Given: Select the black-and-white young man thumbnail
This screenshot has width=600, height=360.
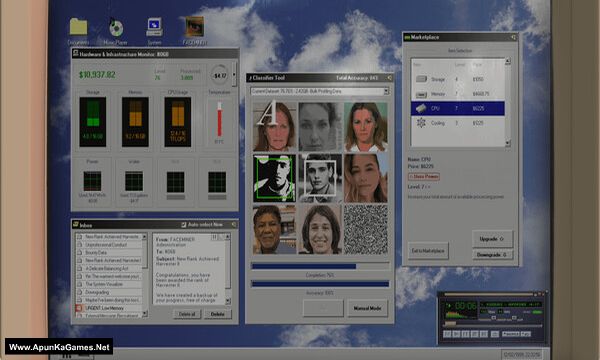Looking at the screenshot, I should (x=320, y=178).
